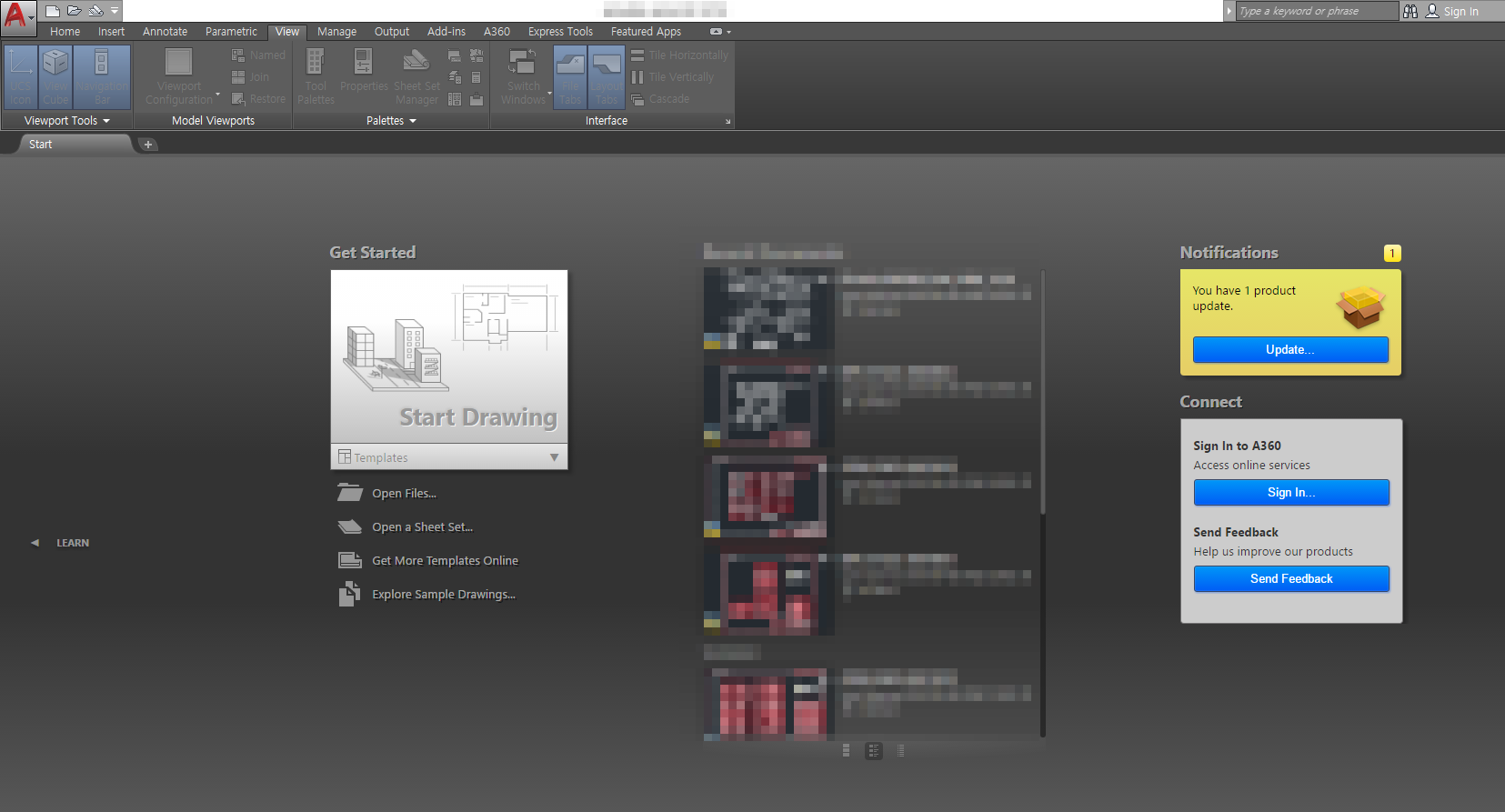
Task: Expand the Customize Quick Access Toolbar arrow
Action: [x=115, y=11]
